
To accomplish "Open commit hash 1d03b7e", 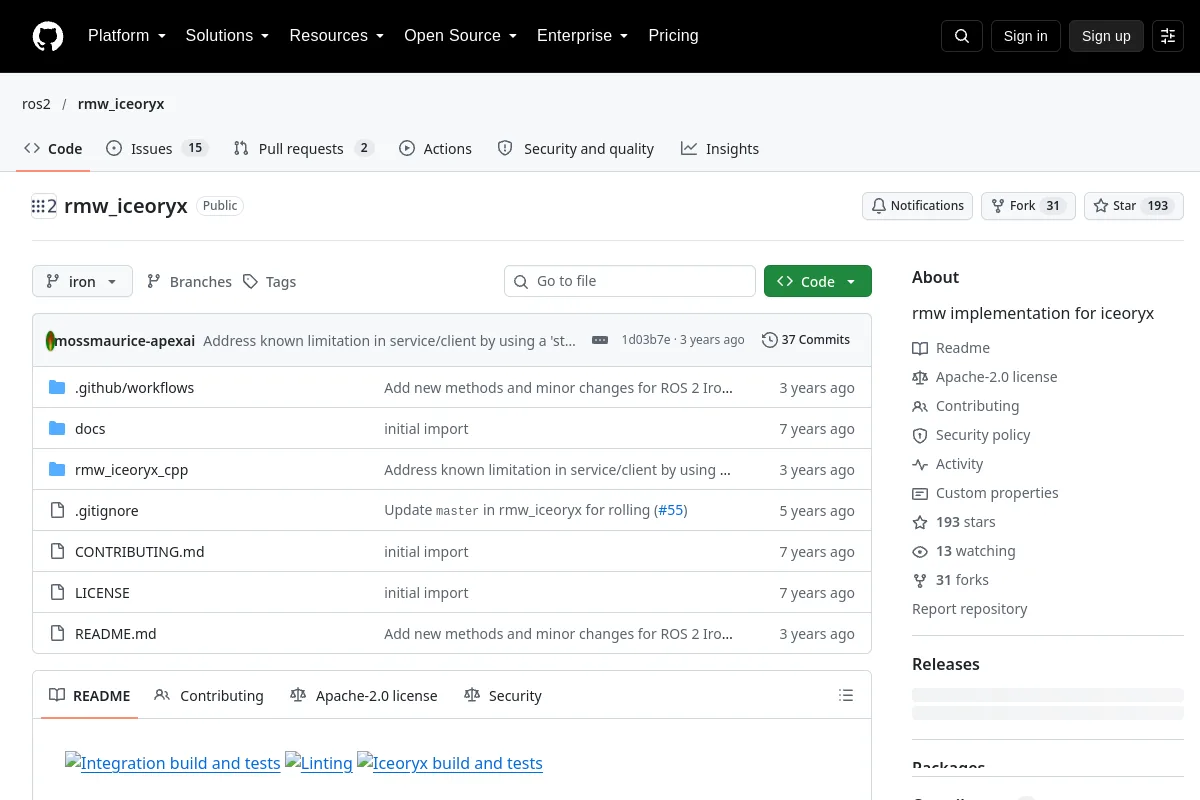I will point(646,340).
